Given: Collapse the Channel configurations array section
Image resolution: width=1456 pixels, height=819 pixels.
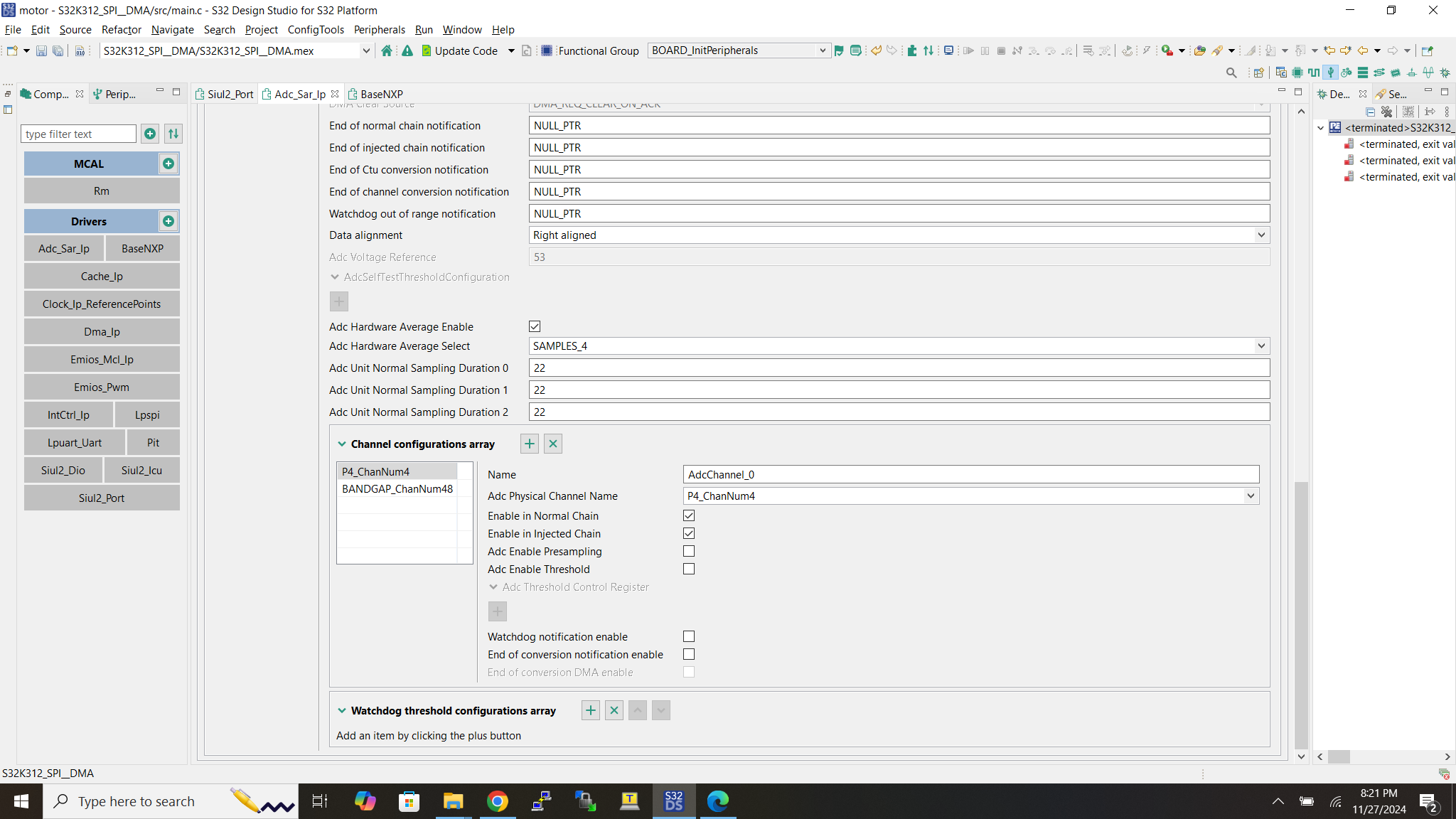Looking at the screenshot, I should pos(341,444).
